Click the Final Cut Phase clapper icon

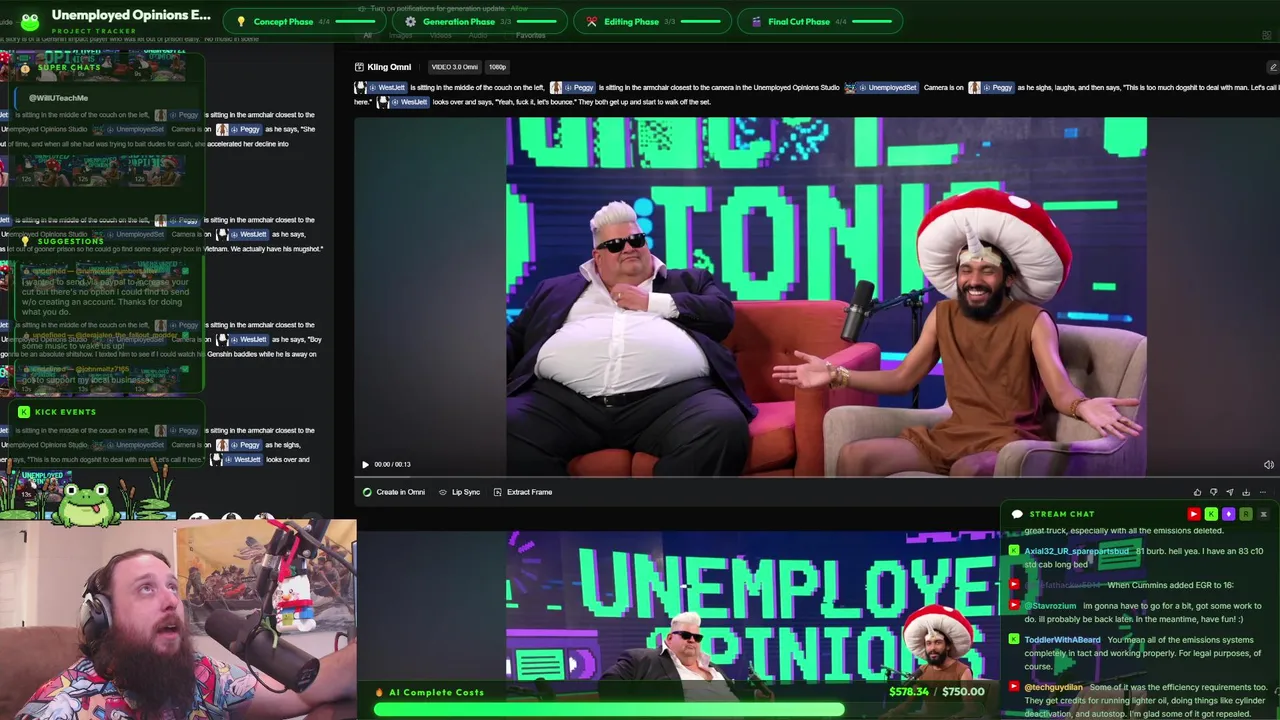coord(757,21)
